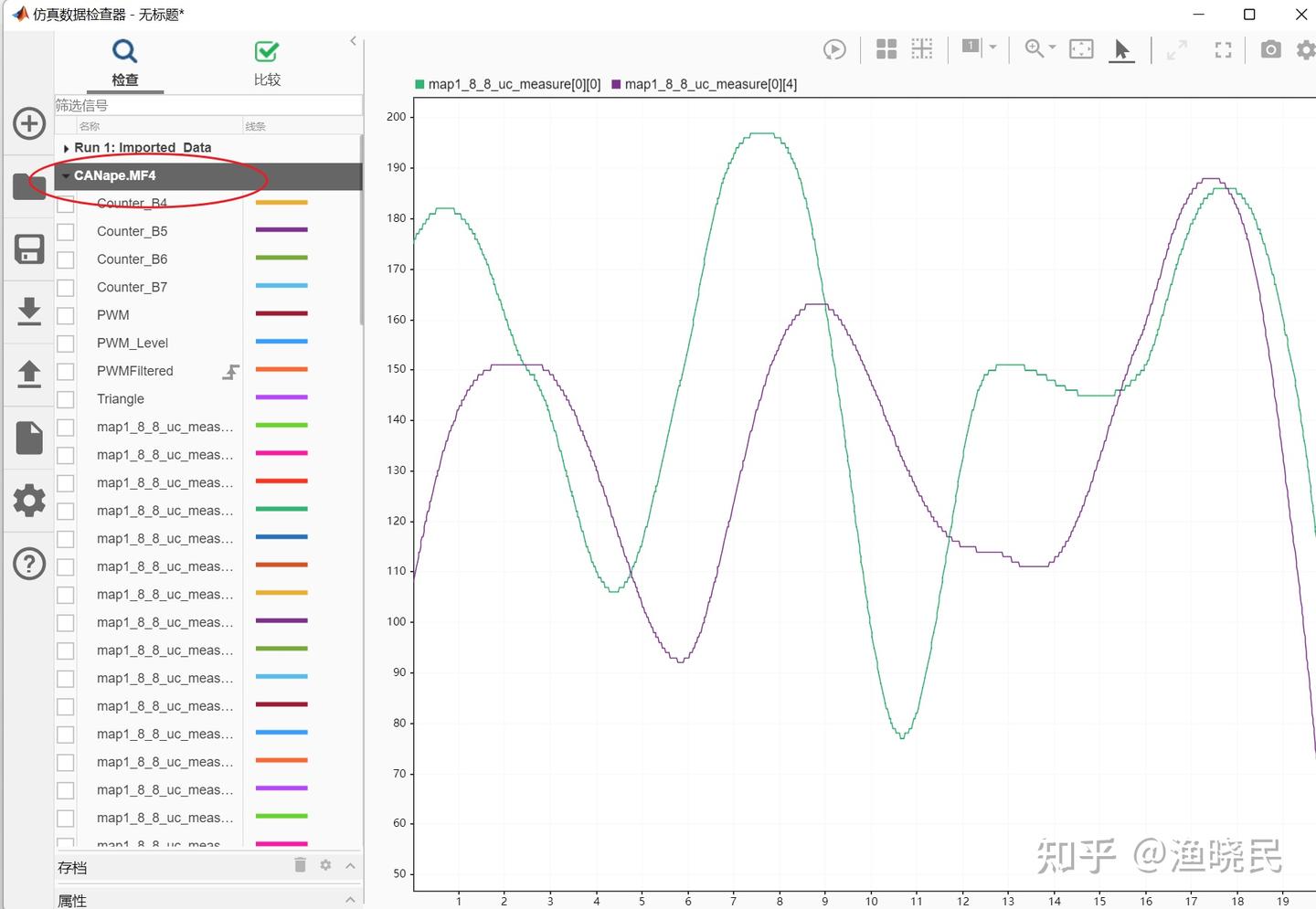1316x909 pixels.
Task: Click the export data icon in sidebar
Action: [29, 374]
